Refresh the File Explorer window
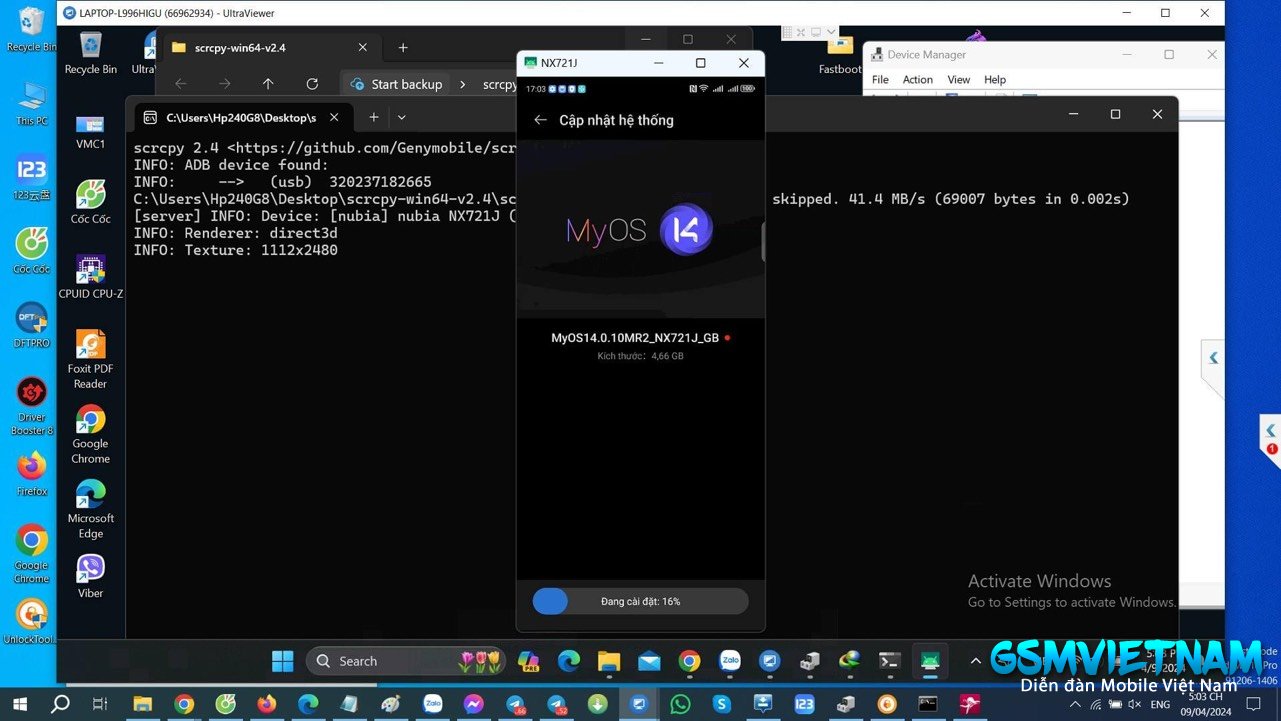 coord(312,84)
